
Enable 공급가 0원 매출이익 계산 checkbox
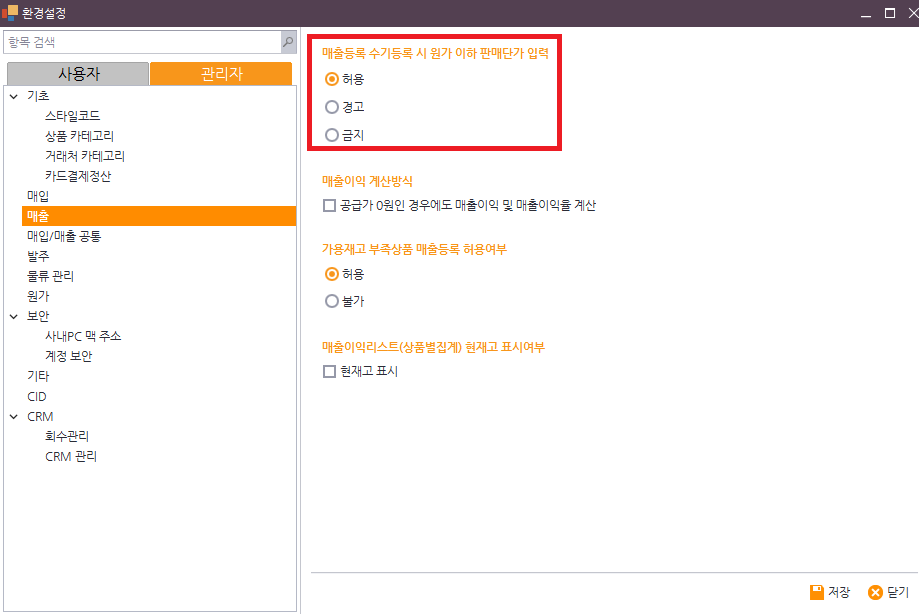pos(329,206)
